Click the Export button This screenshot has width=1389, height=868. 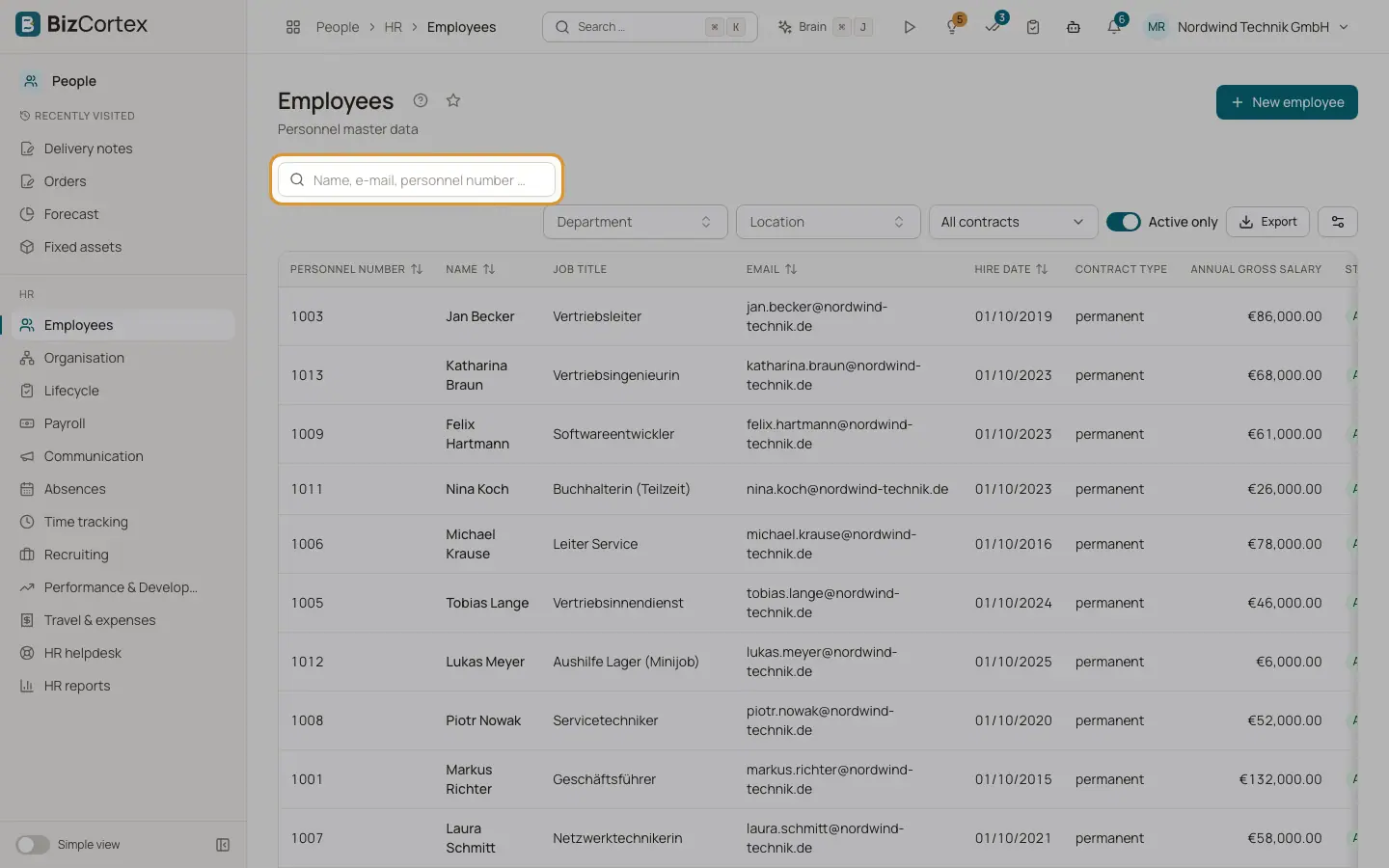(x=1267, y=222)
